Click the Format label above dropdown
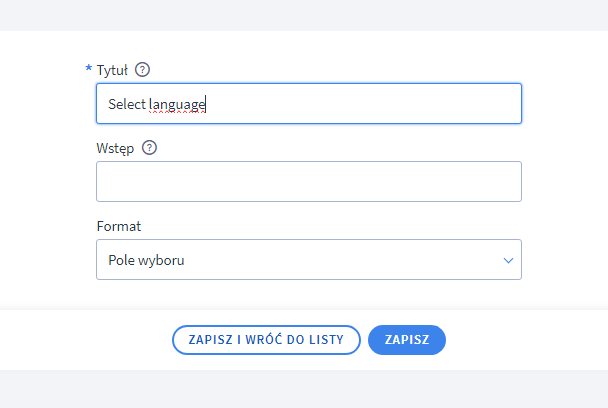Screen dimensions: 608x408 [x=118, y=226]
